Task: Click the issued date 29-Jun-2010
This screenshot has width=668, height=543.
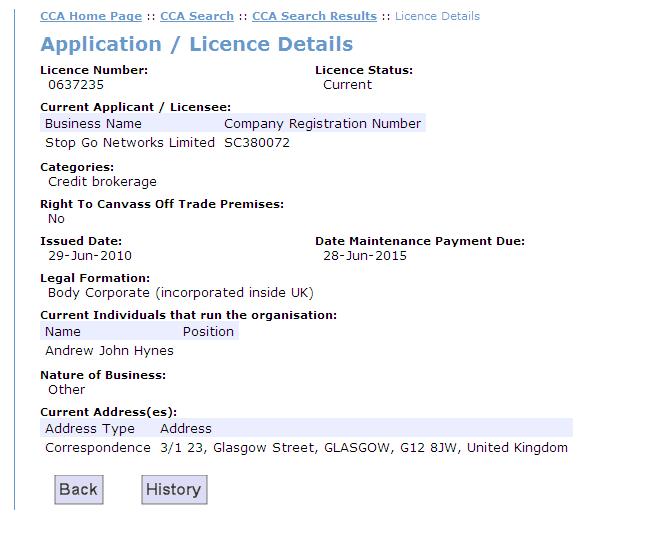Action: [x=90, y=256]
